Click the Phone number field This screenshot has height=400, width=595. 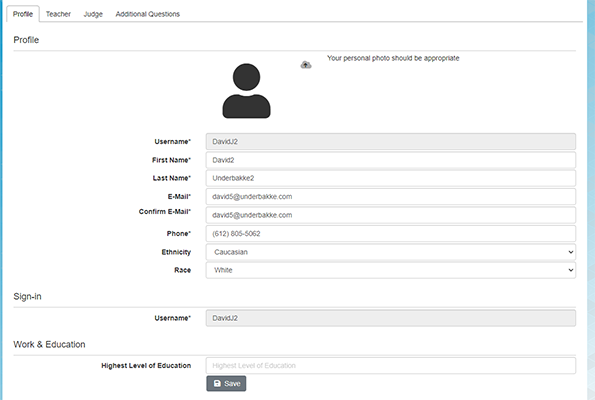click(390, 234)
